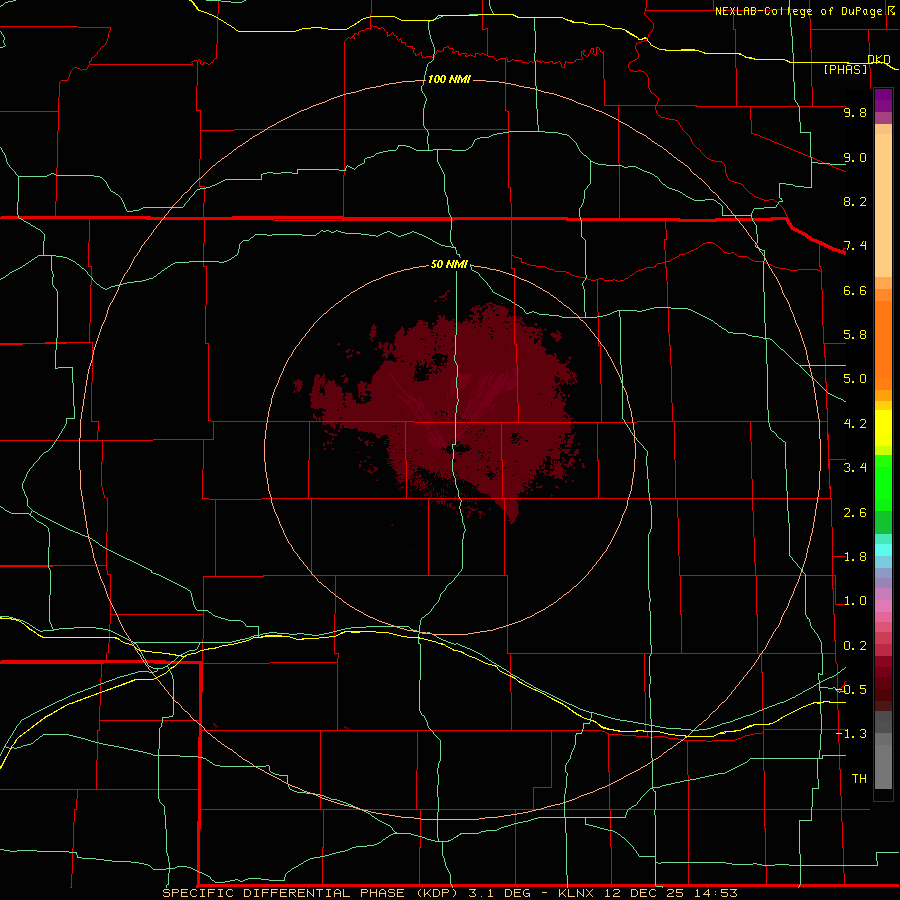
Task: Click the 1.8 scale label
Action: point(855,557)
